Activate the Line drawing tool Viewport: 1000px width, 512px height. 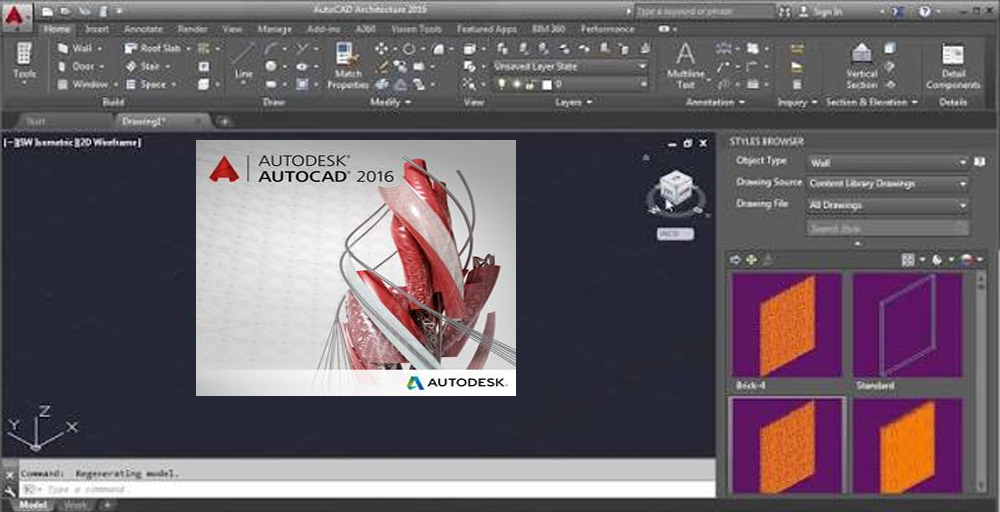(x=243, y=62)
